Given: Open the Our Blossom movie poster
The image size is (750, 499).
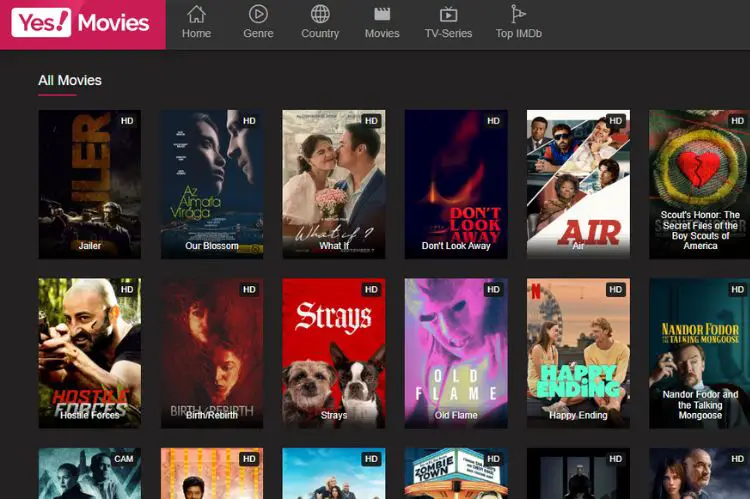Looking at the screenshot, I should 212,184.
